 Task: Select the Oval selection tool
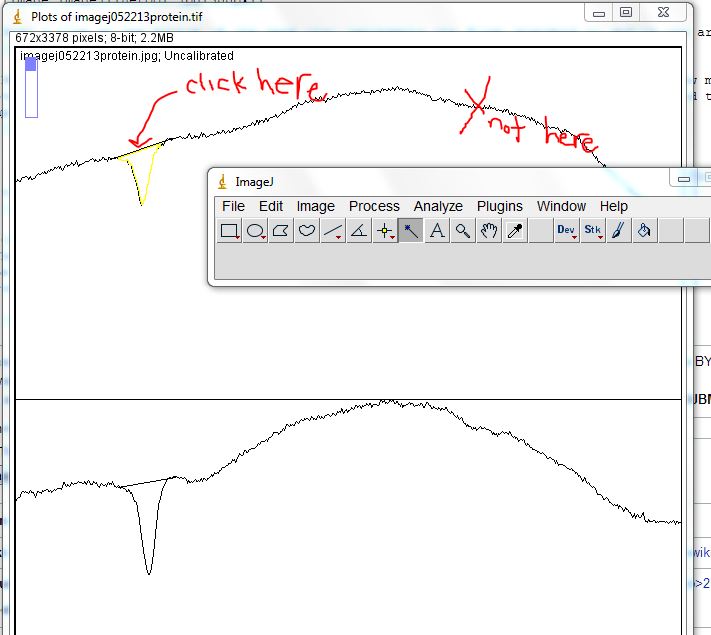pyautogui.click(x=256, y=231)
